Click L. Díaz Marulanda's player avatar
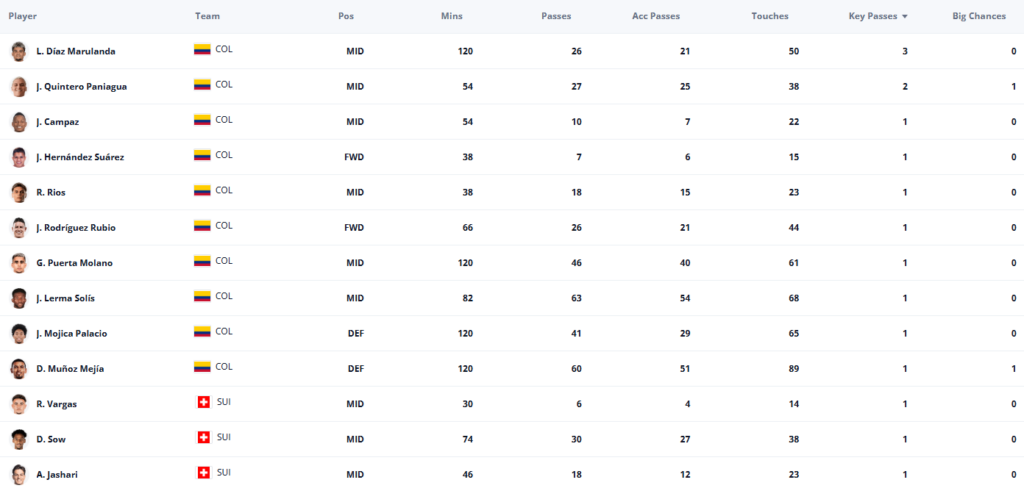 tap(19, 52)
